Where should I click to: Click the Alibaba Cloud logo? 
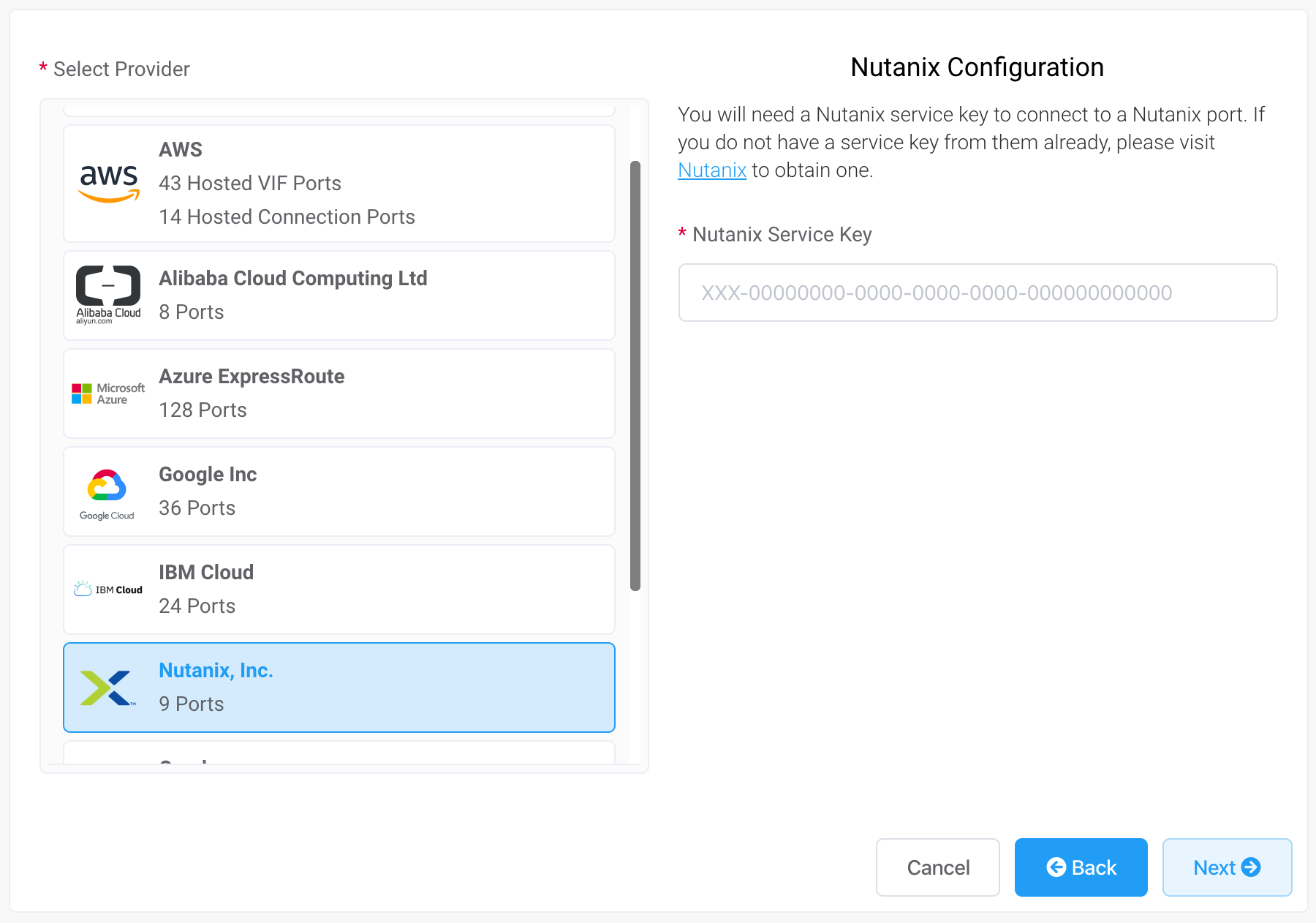(x=108, y=295)
